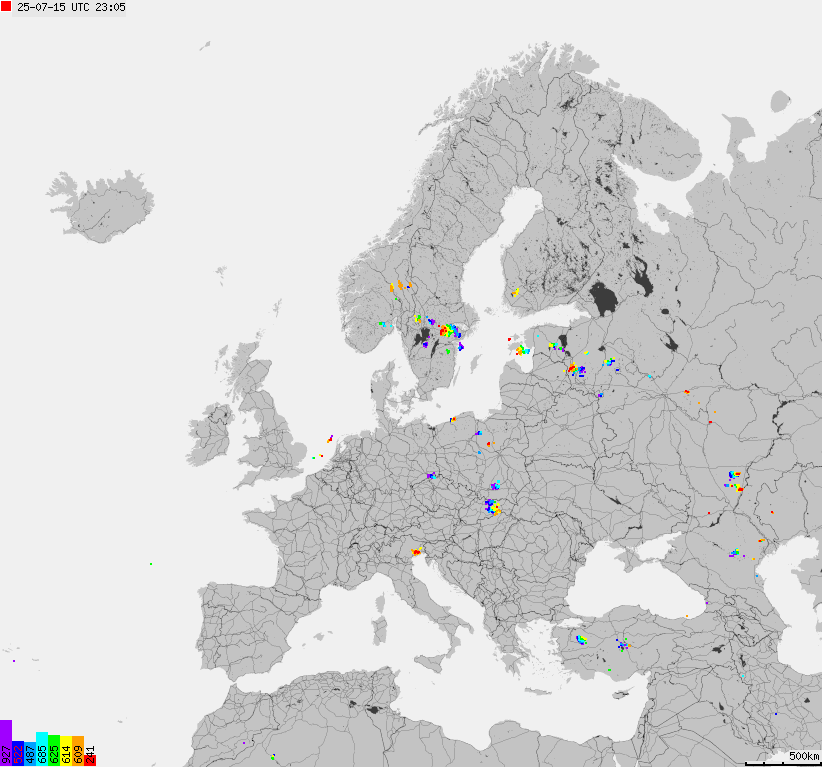Click the yellow legend bar labeled 614
The image size is (822, 767).
(66, 751)
